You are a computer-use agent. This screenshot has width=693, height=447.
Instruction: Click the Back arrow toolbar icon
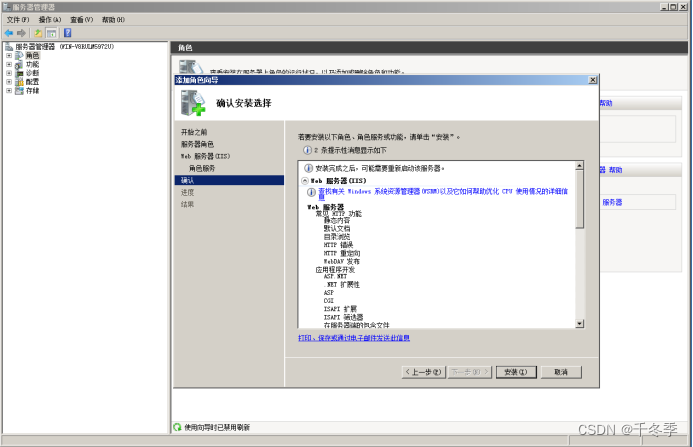[x=8, y=33]
